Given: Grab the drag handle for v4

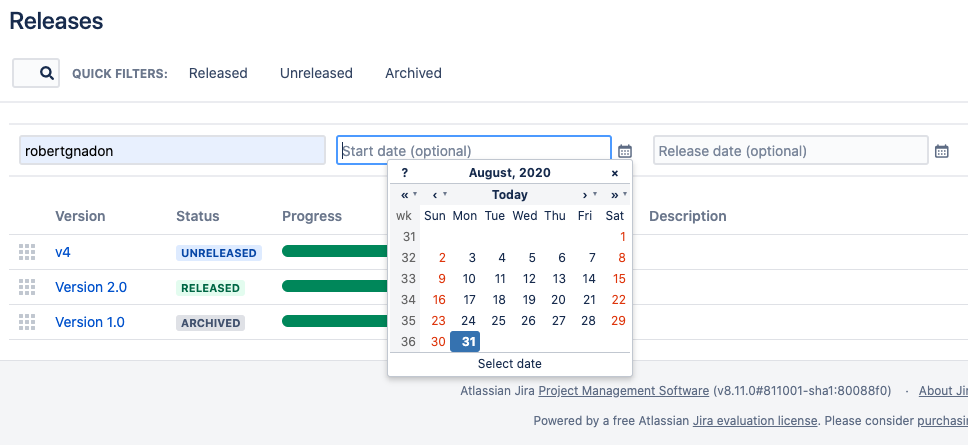Looking at the screenshot, I should (x=27, y=252).
